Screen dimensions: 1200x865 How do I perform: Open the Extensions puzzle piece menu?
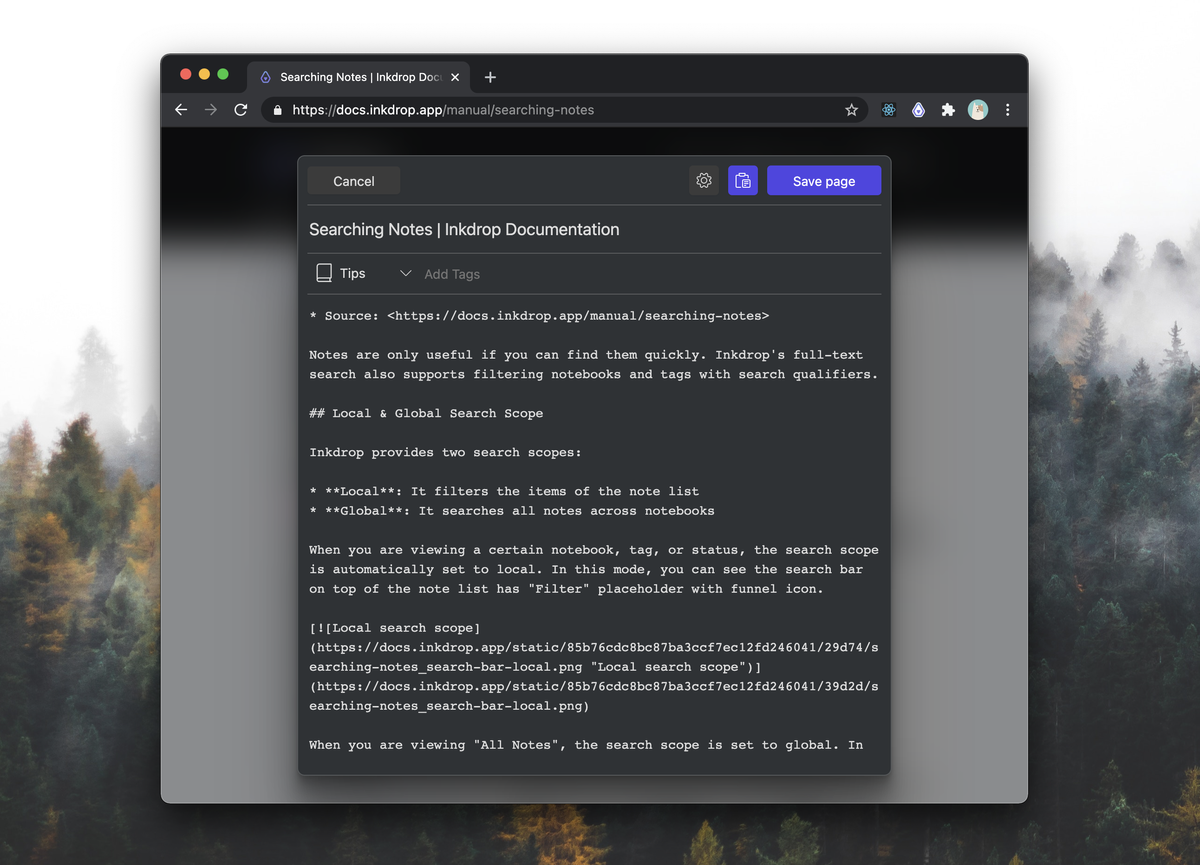click(948, 110)
